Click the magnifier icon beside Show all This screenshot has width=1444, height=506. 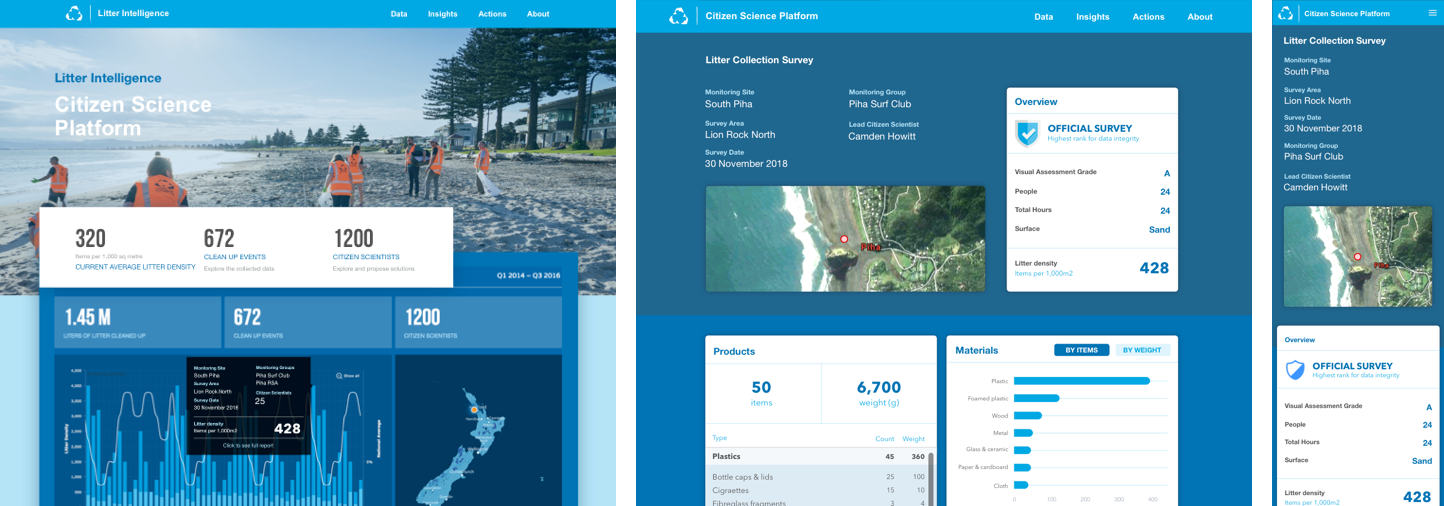[339, 376]
